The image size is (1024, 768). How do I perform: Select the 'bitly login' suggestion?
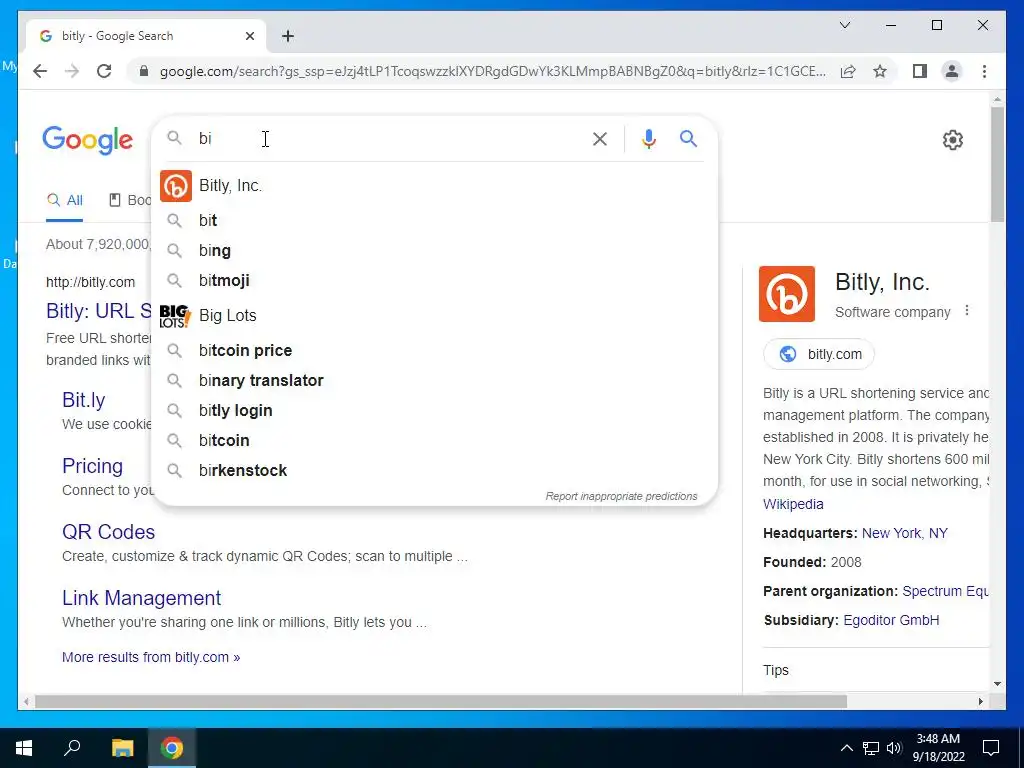point(435,411)
